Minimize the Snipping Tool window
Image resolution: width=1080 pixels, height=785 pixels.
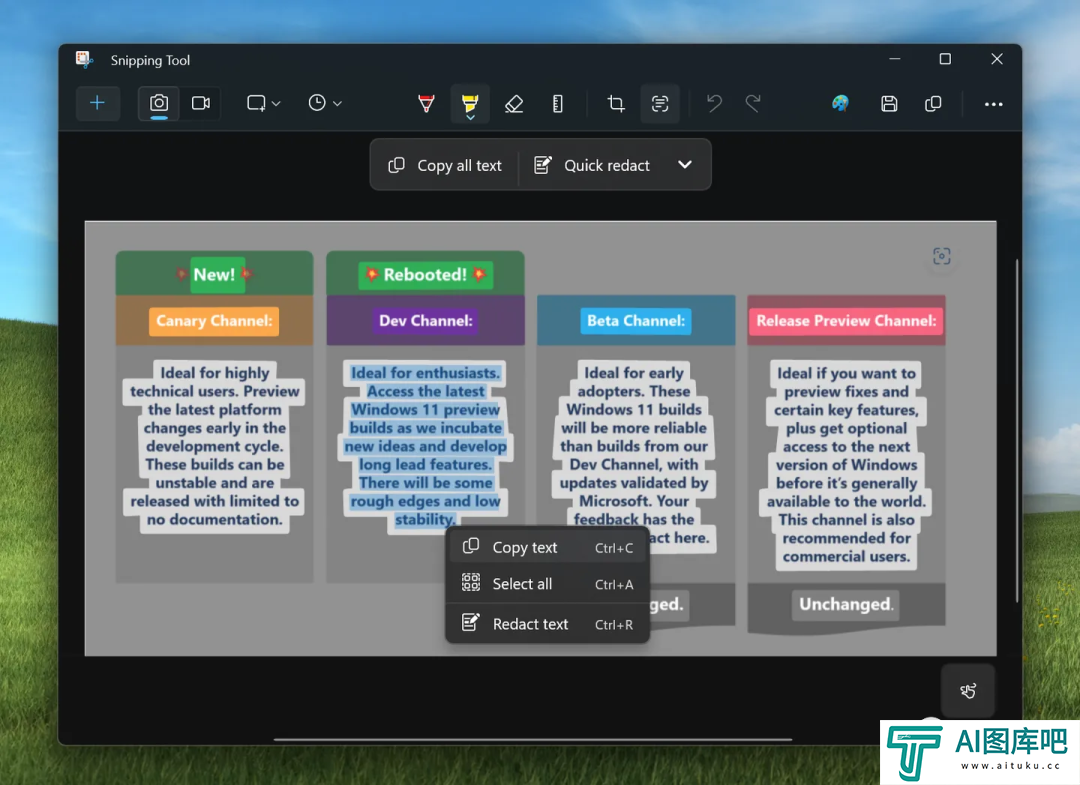tap(895, 59)
